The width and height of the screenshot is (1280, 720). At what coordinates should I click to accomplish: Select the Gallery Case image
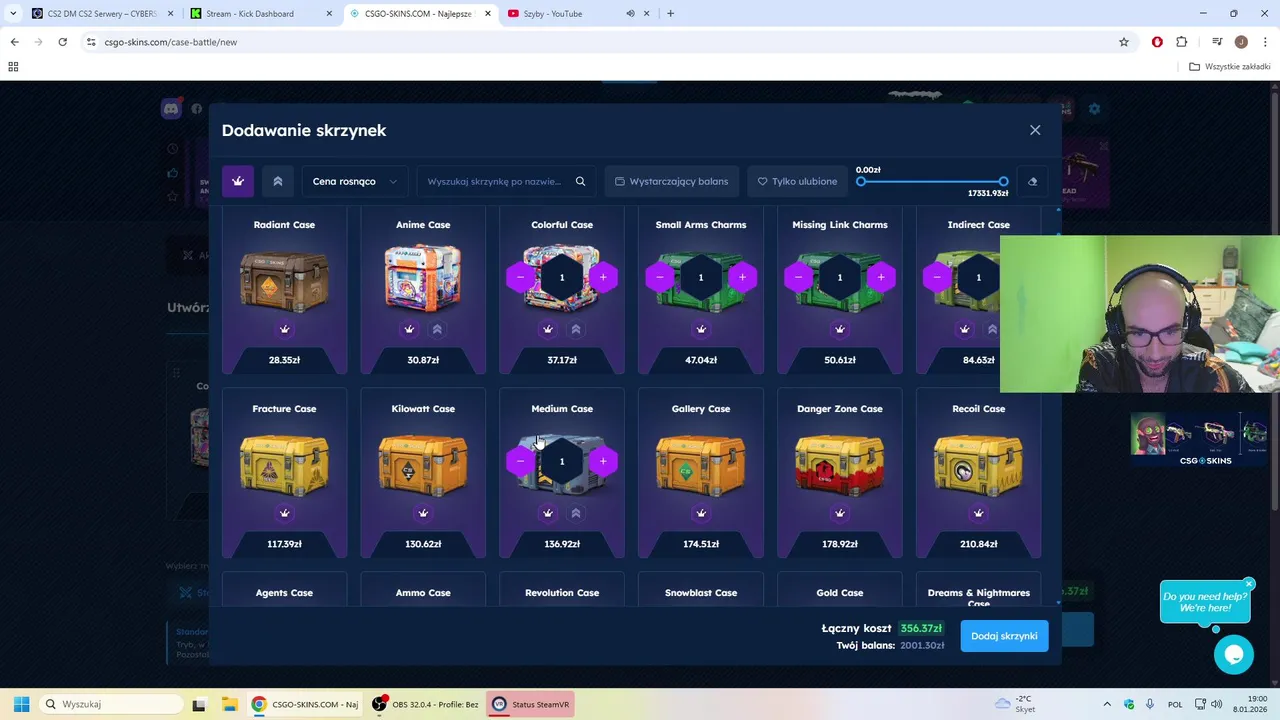pyautogui.click(x=701, y=464)
